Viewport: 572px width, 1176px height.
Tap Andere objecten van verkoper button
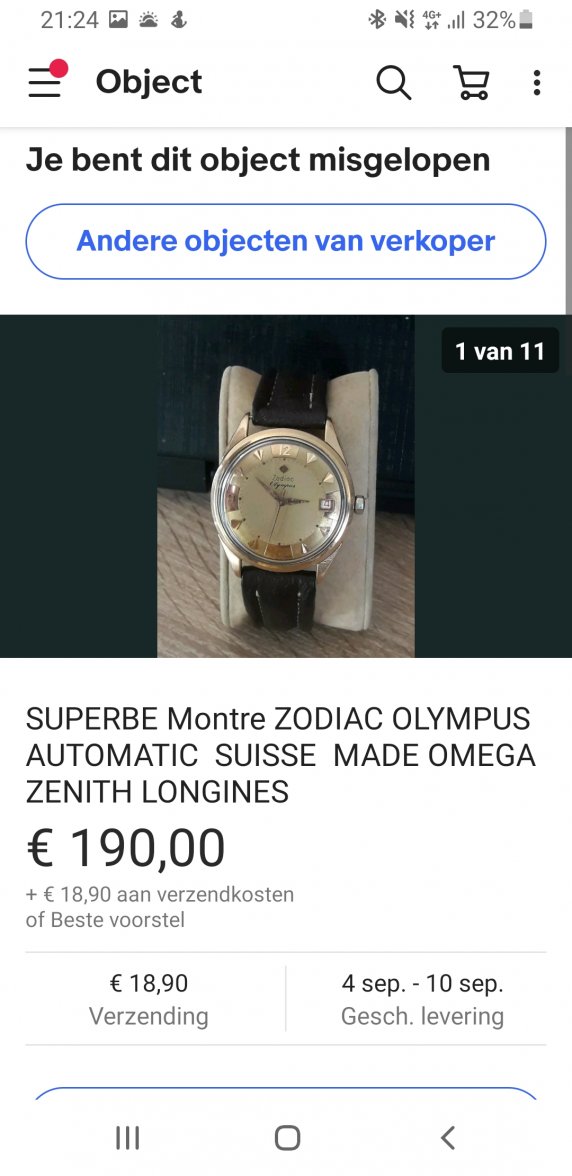tap(286, 242)
